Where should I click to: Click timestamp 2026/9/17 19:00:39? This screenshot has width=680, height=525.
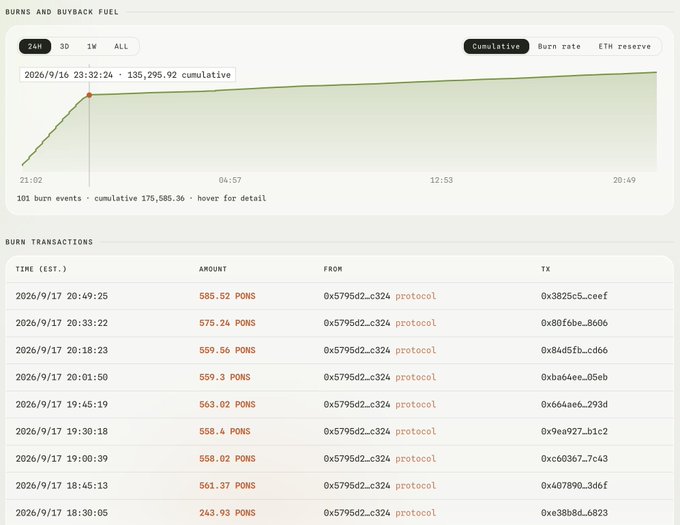pos(62,459)
